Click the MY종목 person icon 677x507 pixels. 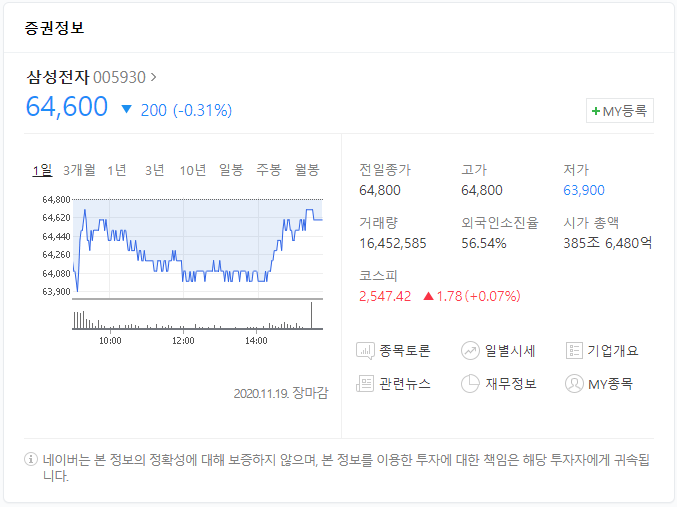tap(574, 383)
